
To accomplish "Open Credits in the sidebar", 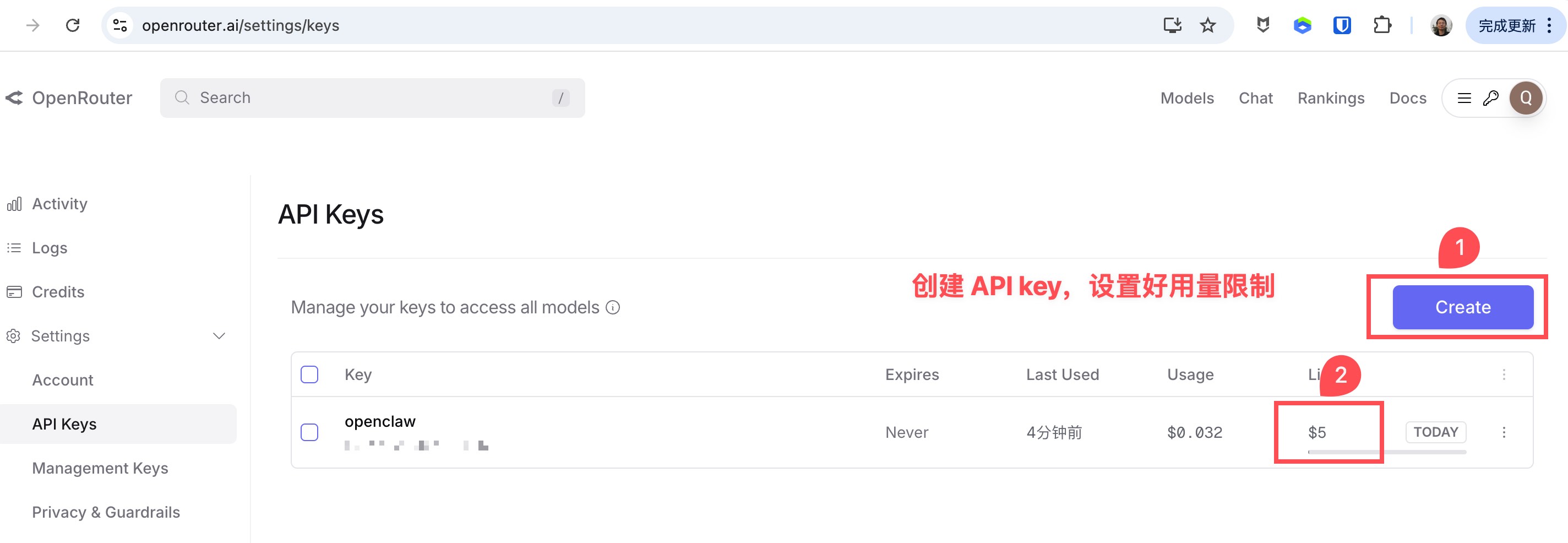I will 58,292.
